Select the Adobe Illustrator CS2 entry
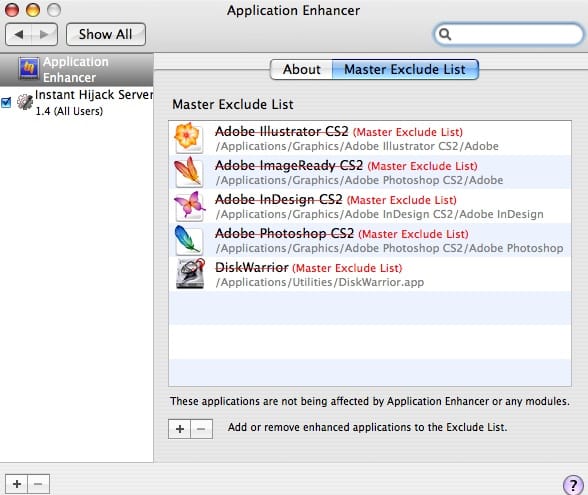Screen dimensions: 588x495 click(x=370, y=138)
